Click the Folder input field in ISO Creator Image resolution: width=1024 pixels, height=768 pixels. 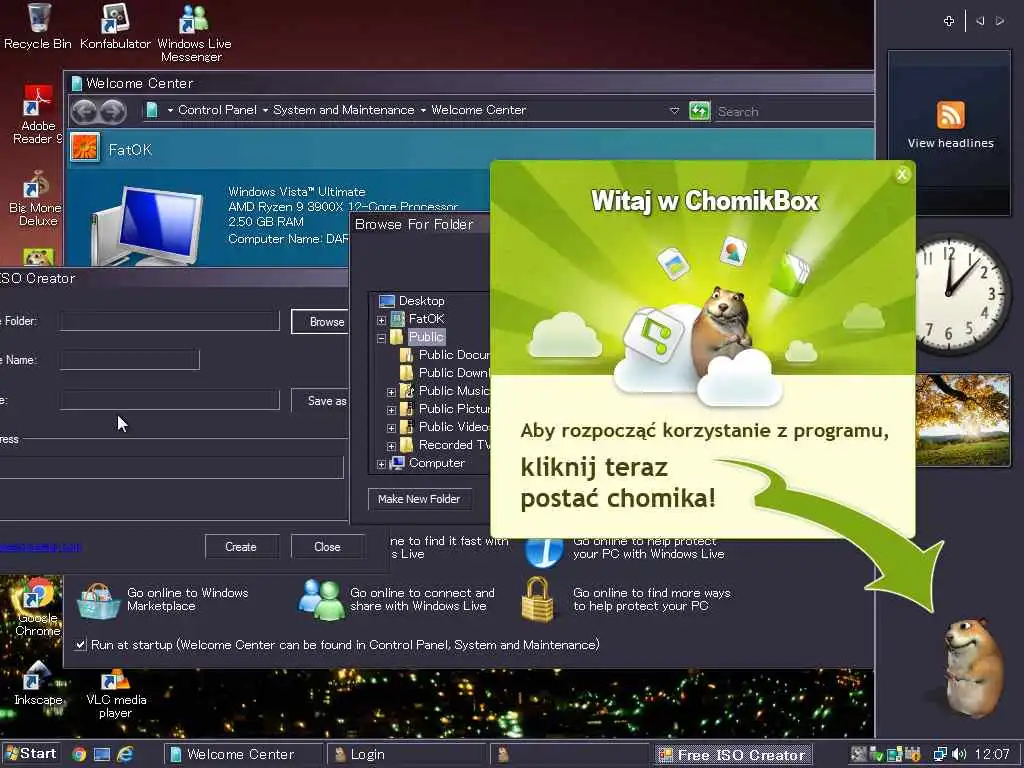tap(170, 321)
